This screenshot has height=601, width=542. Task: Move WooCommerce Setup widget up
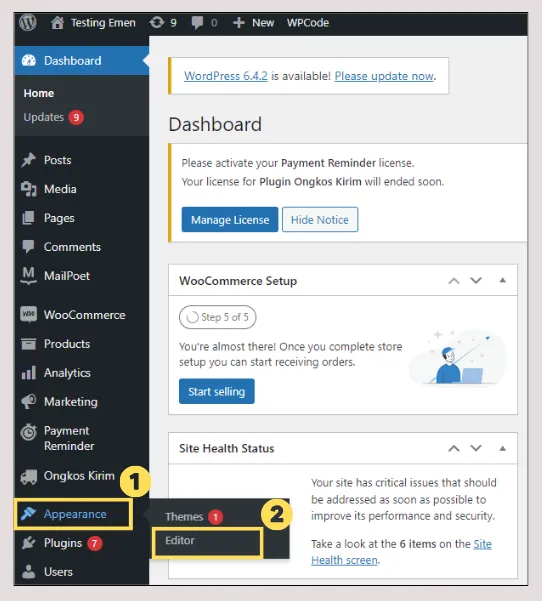(x=454, y=281)
